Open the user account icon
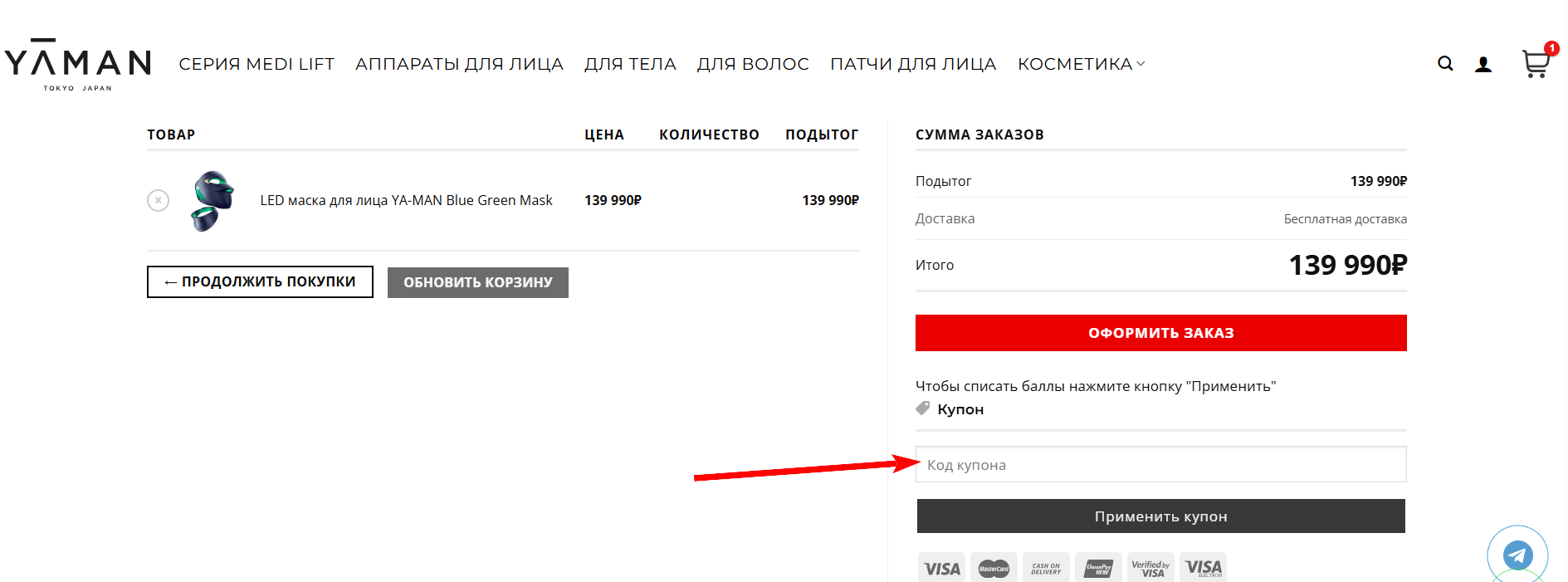 tap(1483, 65)
